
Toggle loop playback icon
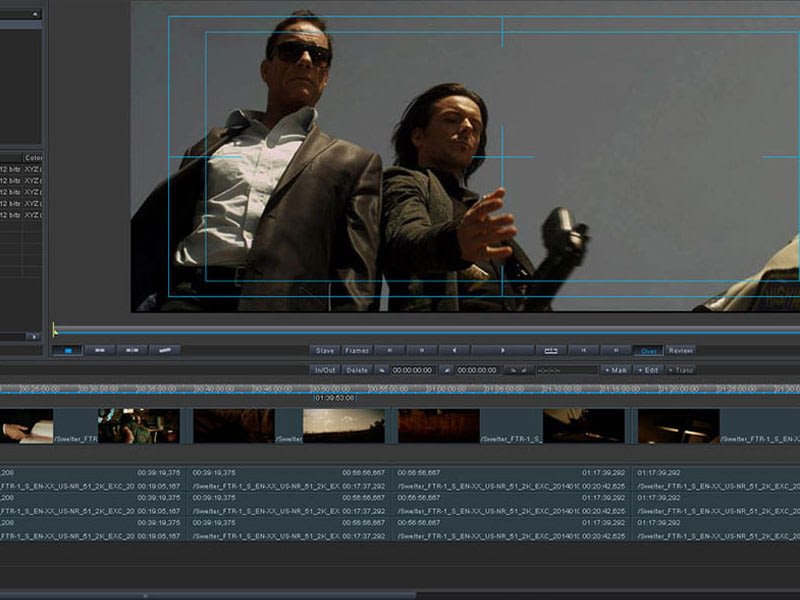[x=551, y=351]
